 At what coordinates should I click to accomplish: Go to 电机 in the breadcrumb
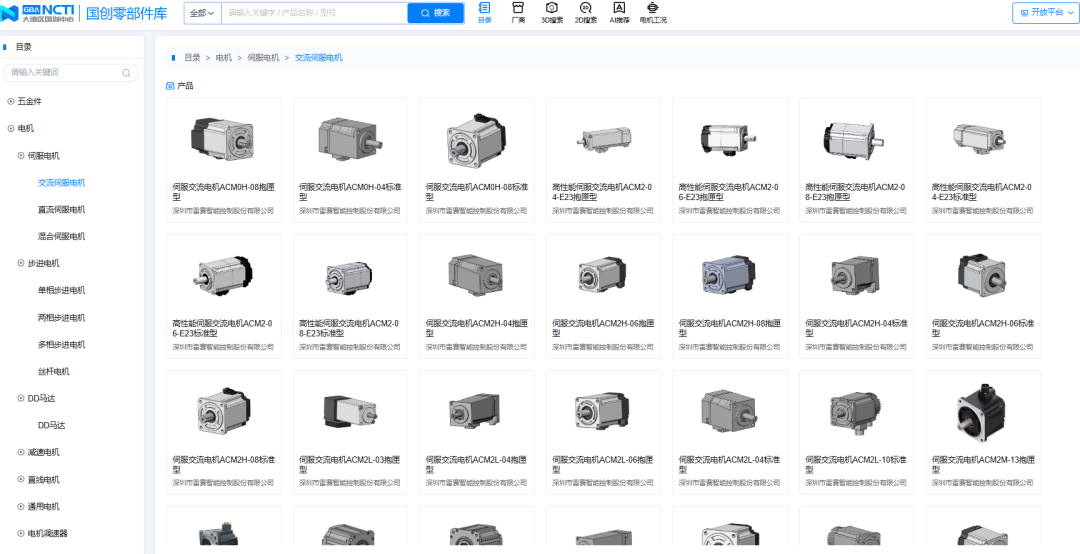(x=224, y=58)
